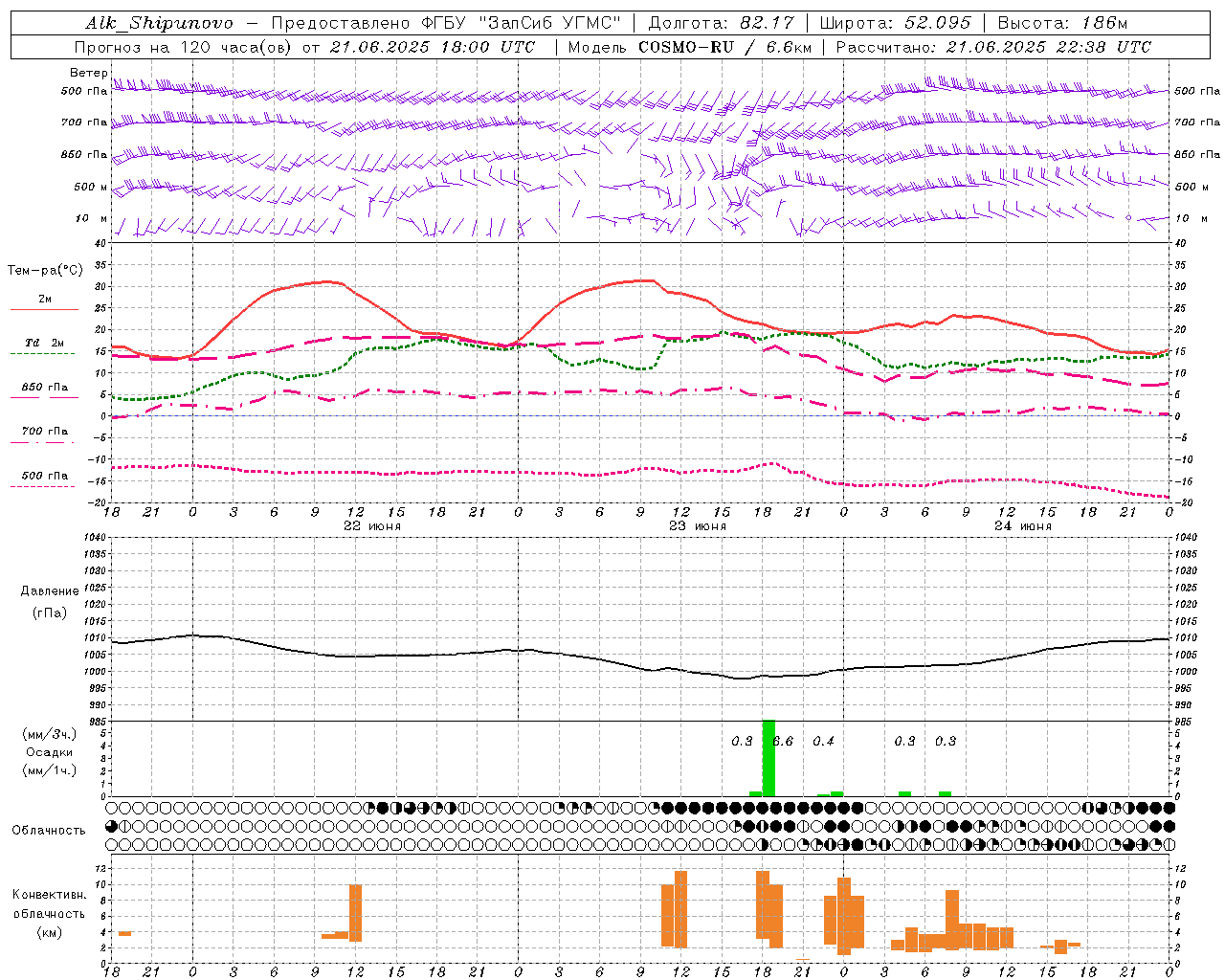
Task: Click the Td 2м dew point legend entry
Action: point(44,343)
